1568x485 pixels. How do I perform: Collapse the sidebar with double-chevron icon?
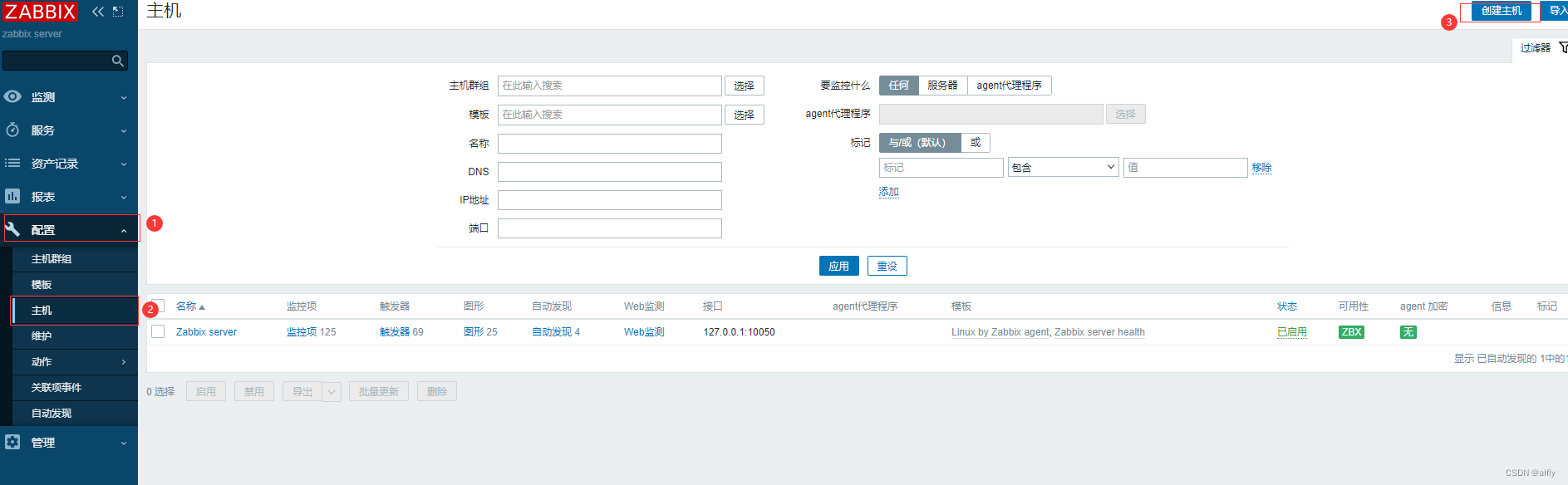[x=98, y=12]
